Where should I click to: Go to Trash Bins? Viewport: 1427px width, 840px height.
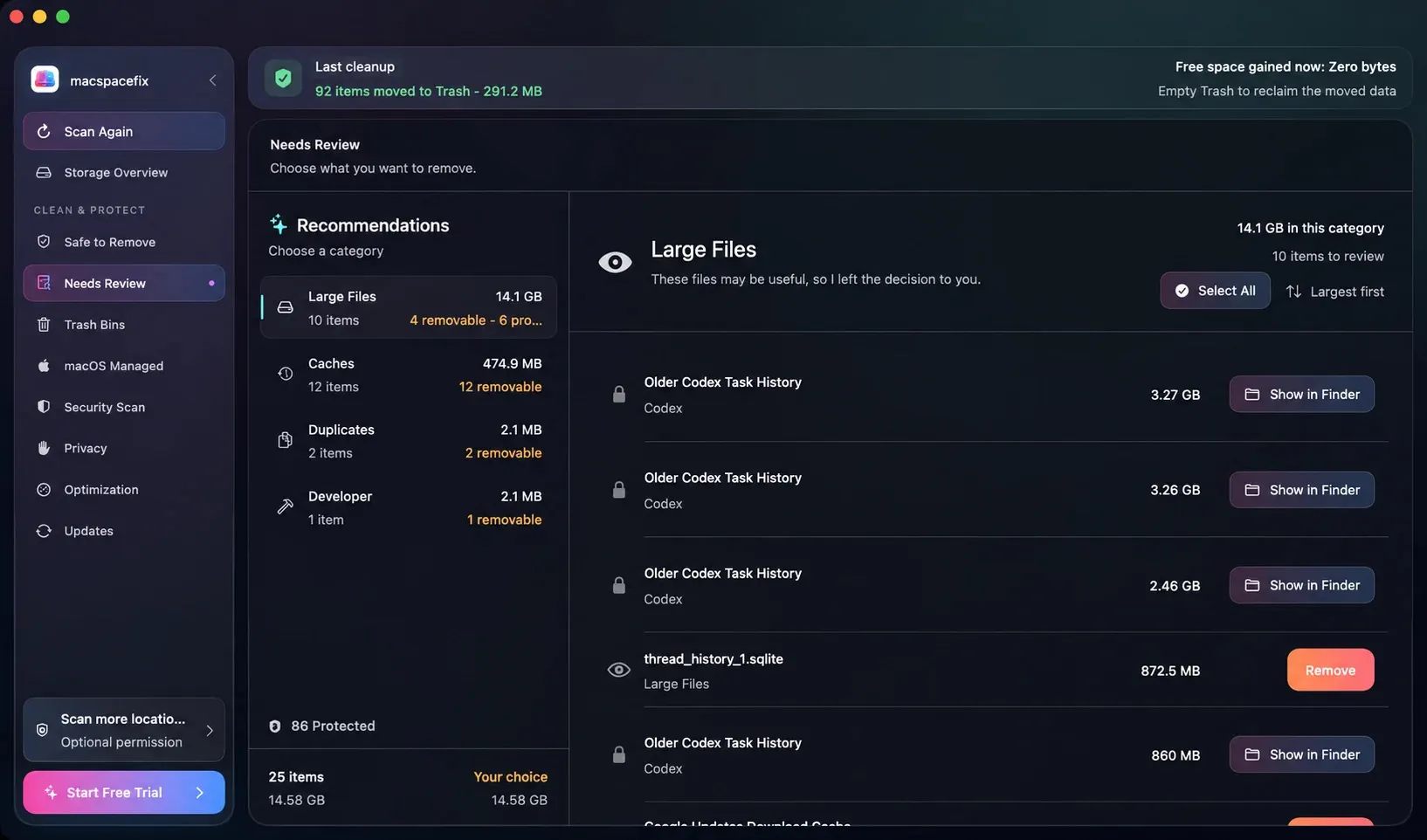124,324
